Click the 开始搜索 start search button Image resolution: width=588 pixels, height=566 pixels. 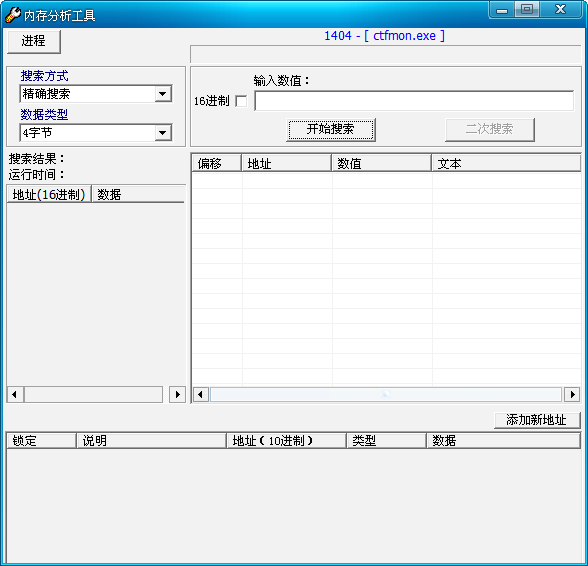(x=331, y=129)
